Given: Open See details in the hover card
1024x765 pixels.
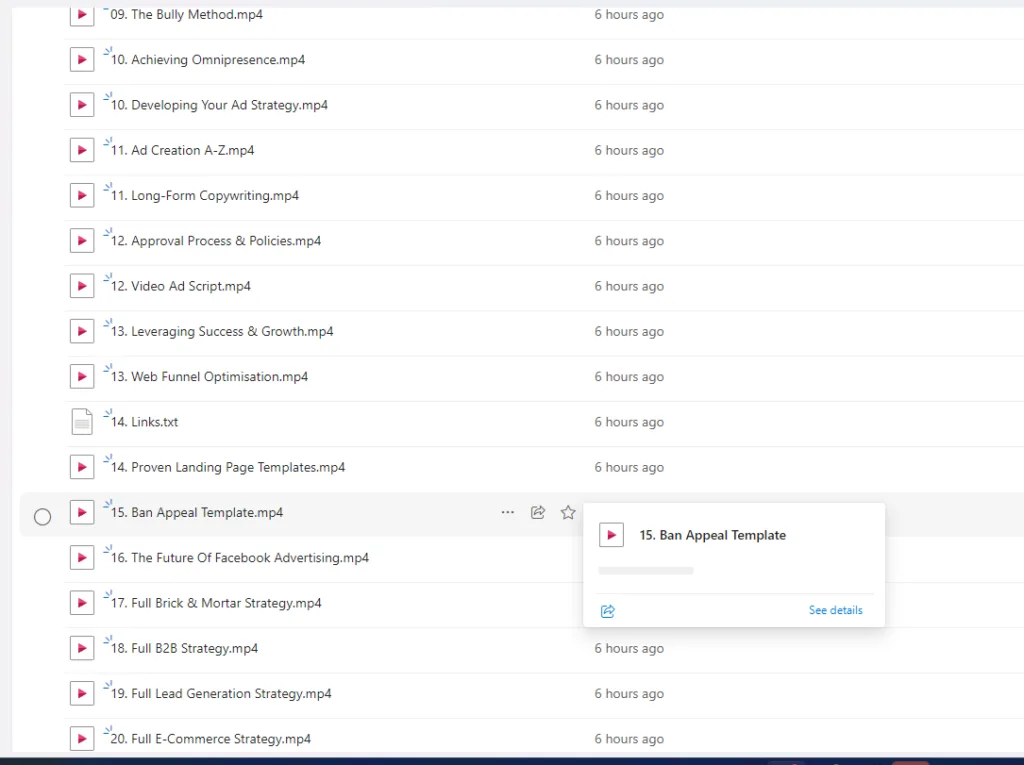Looking at the screenshot, I should (835, 610).
